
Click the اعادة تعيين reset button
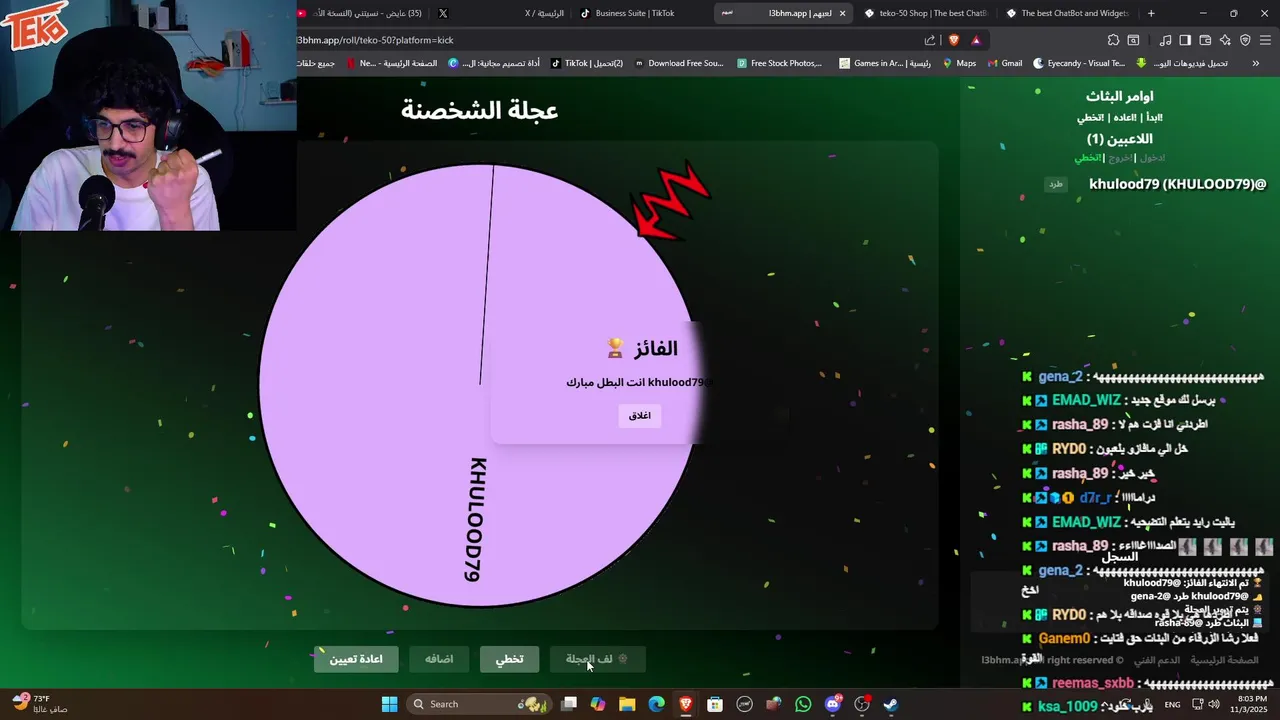tap(356, 659)
